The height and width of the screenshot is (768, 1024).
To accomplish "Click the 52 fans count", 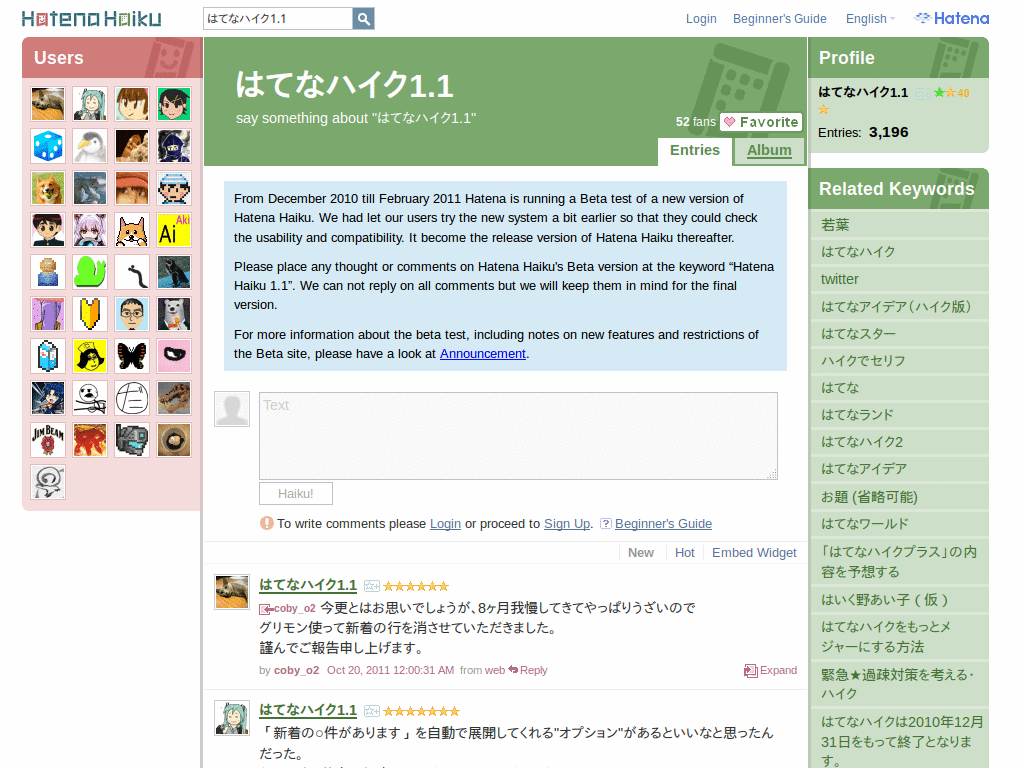I will 696,122.
